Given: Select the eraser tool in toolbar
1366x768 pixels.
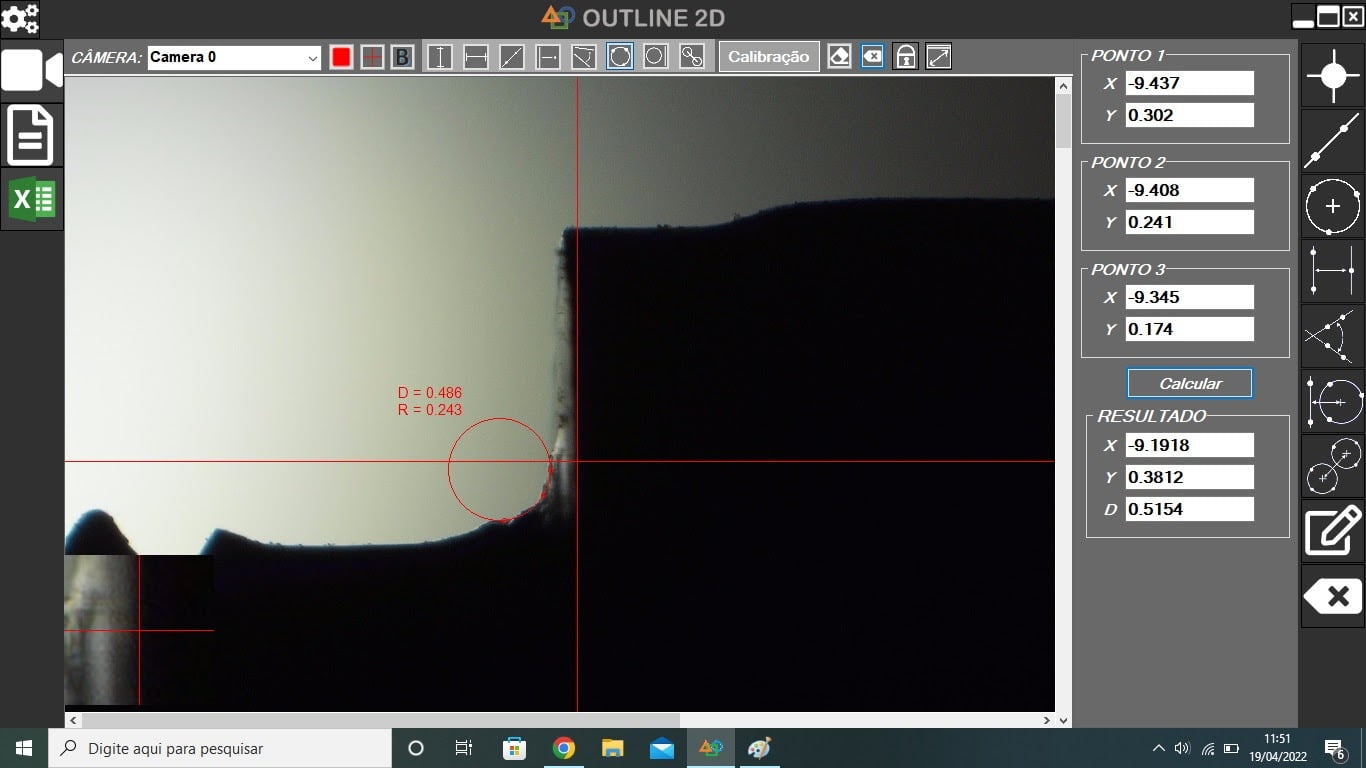Looking at the screenshot, I should point(840,57).
